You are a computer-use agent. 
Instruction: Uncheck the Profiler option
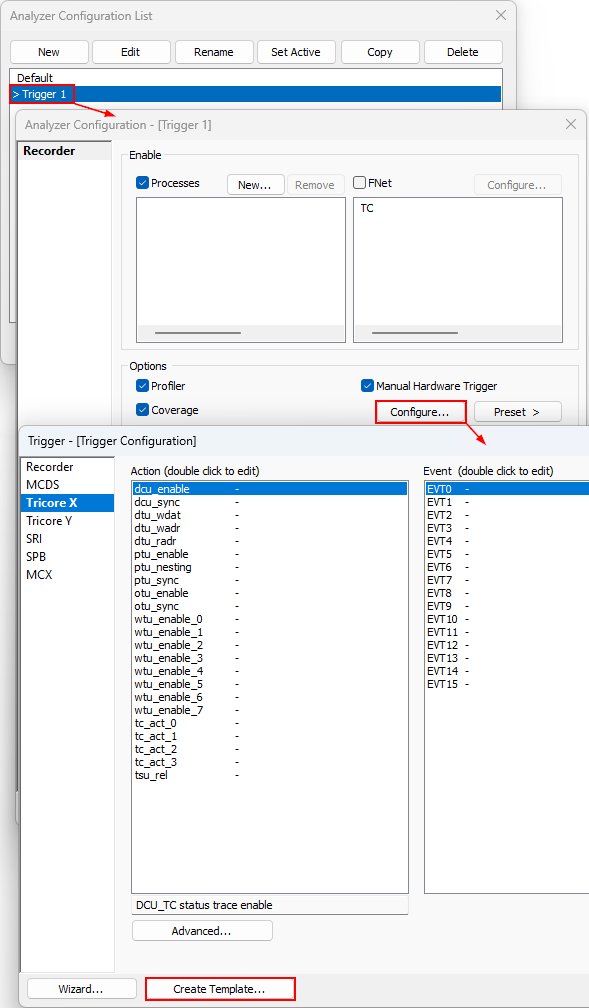pyautogui.click(x=143, y=386)
